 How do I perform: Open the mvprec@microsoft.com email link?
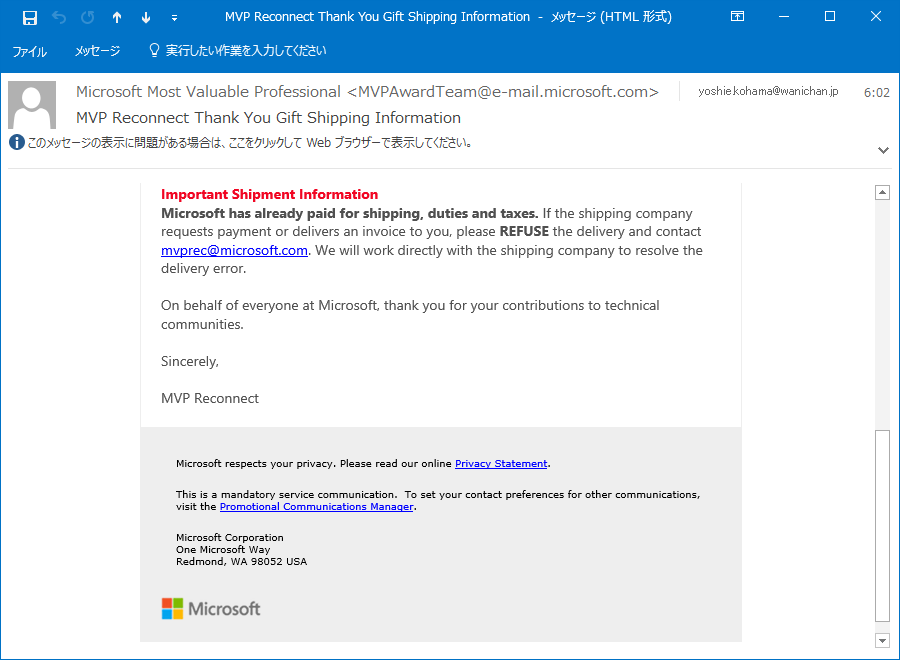pyautogui.click(x=234, y=250)
